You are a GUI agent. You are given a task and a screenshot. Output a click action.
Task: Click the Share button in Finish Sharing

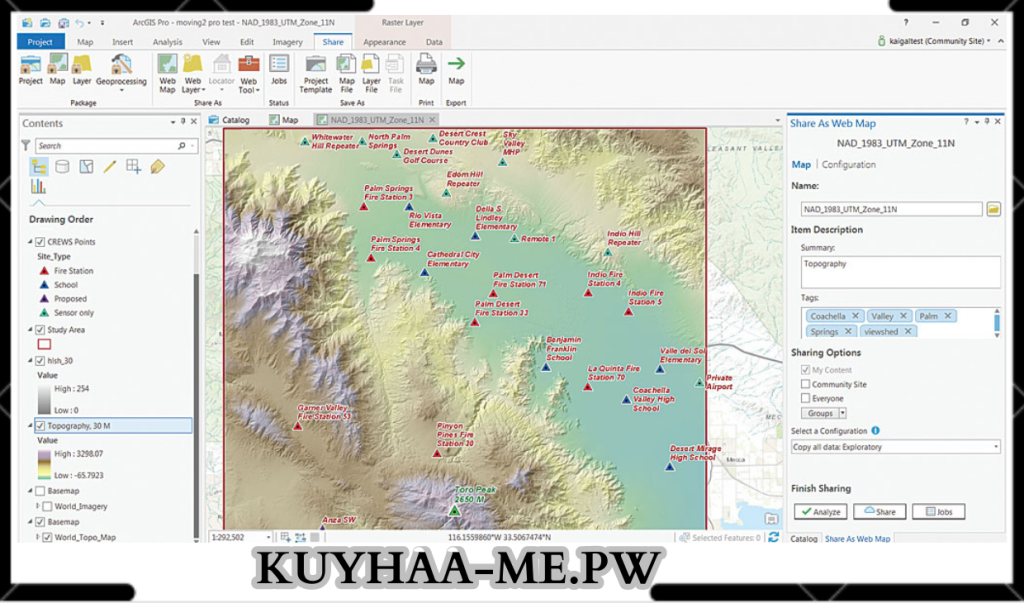879,512
